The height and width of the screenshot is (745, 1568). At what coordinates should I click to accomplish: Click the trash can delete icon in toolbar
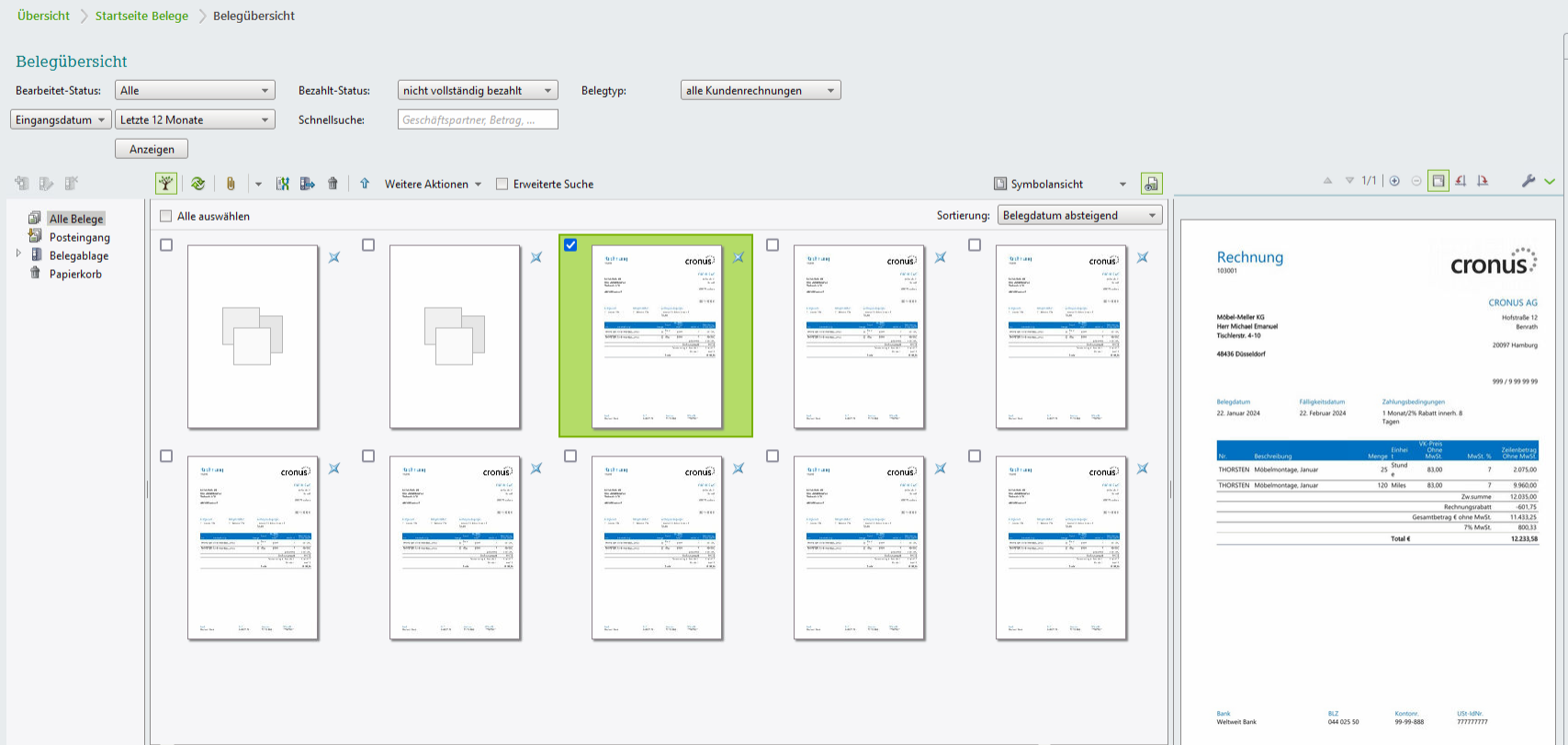pyautogui.click(x=333, y=184)
